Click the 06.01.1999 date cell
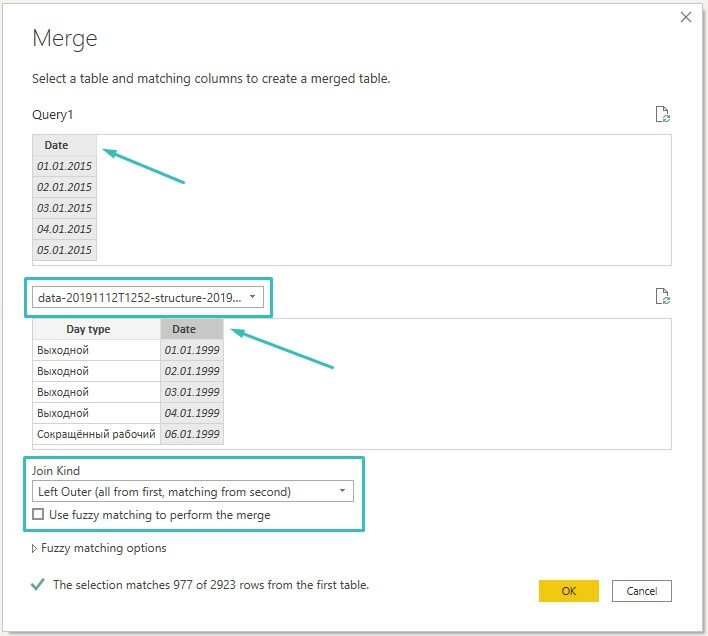Image resolution: width=708 pixels, height=636 pixels. click(x=192, y=434)
